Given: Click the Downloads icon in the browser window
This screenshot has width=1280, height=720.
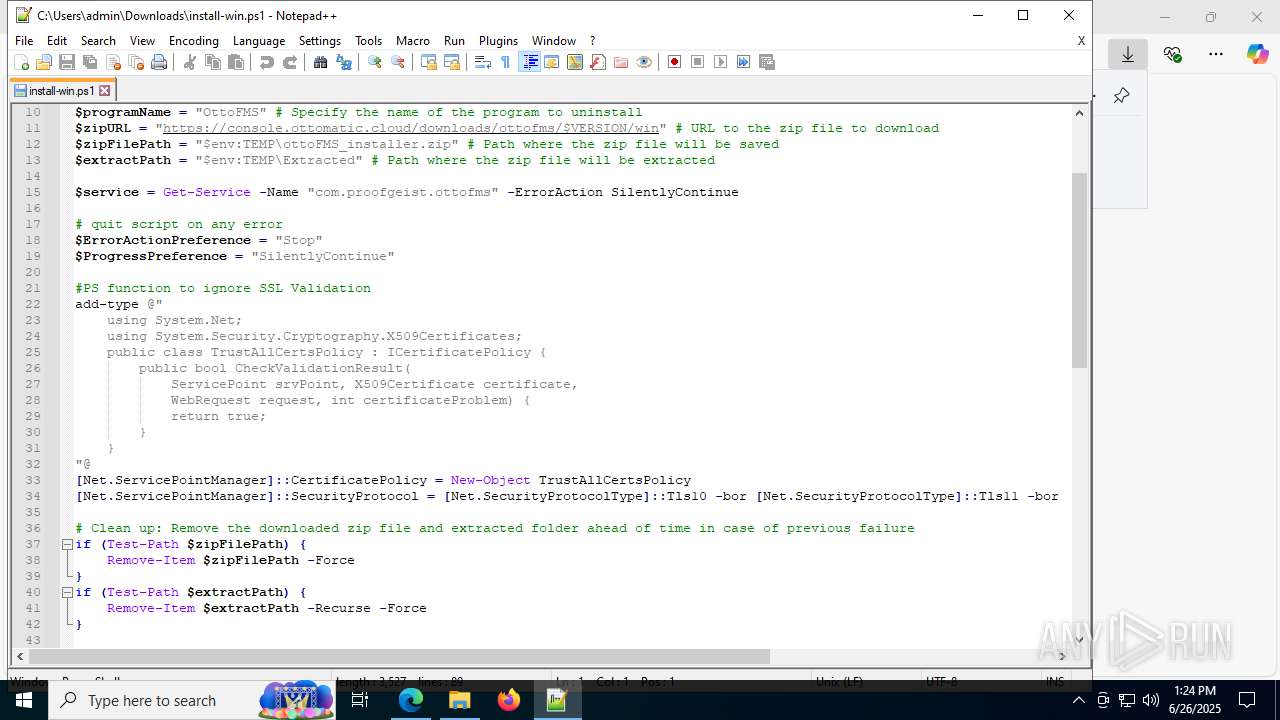Looking at the screenshot, I should (x=1128, y=55).
